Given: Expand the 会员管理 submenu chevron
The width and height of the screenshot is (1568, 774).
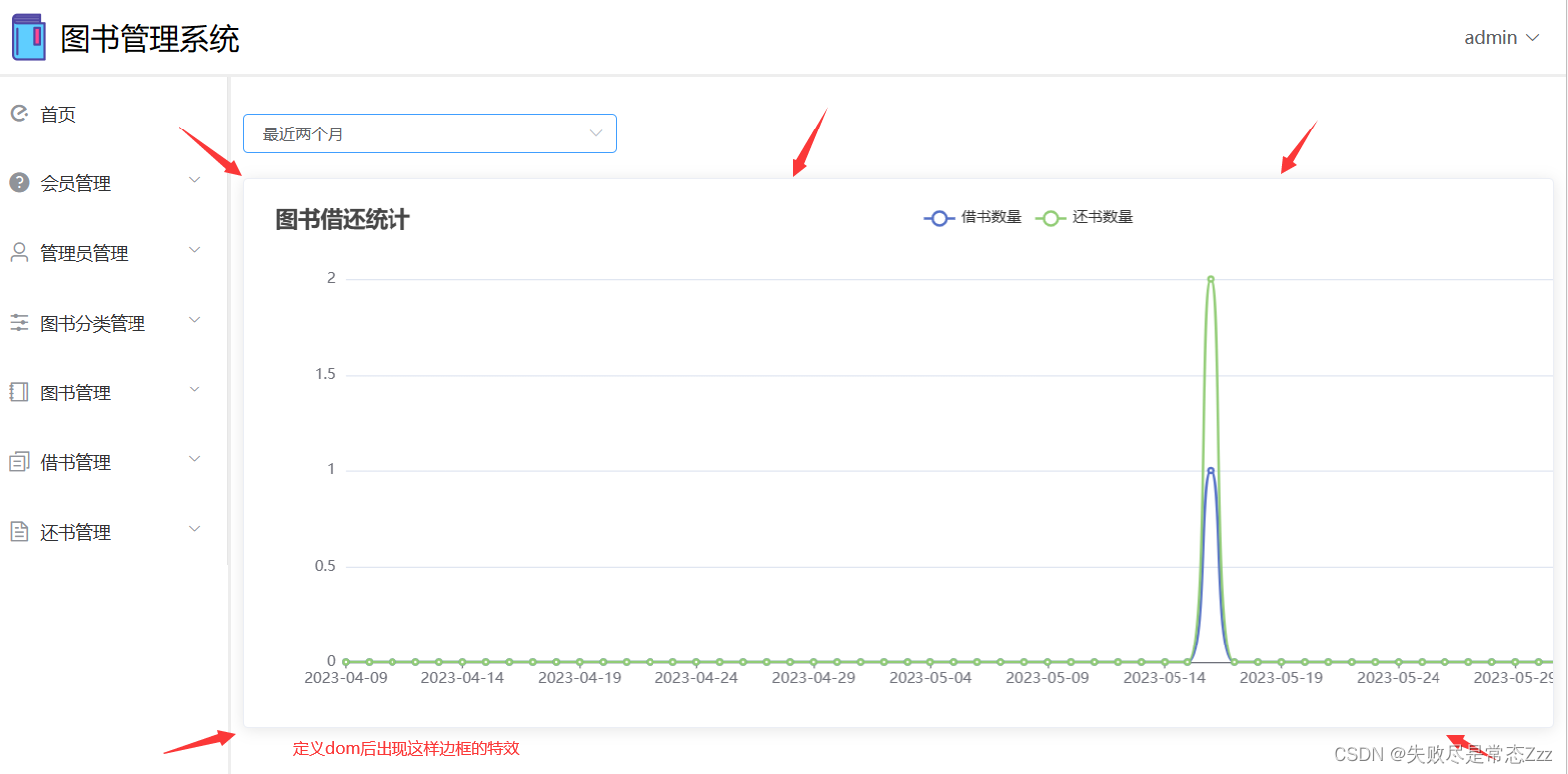Looking at the screenshot, I should (195, 181).
